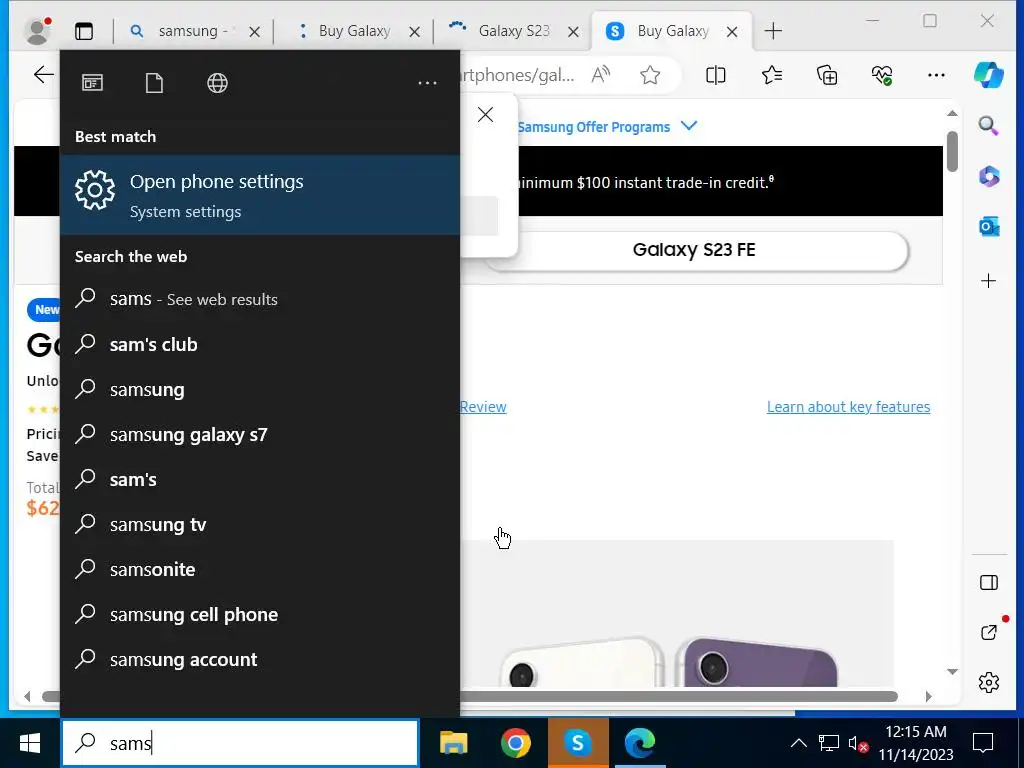Select the Web filter globe icon
Viewport: 1024px width, 768px height.
point(217,83)
